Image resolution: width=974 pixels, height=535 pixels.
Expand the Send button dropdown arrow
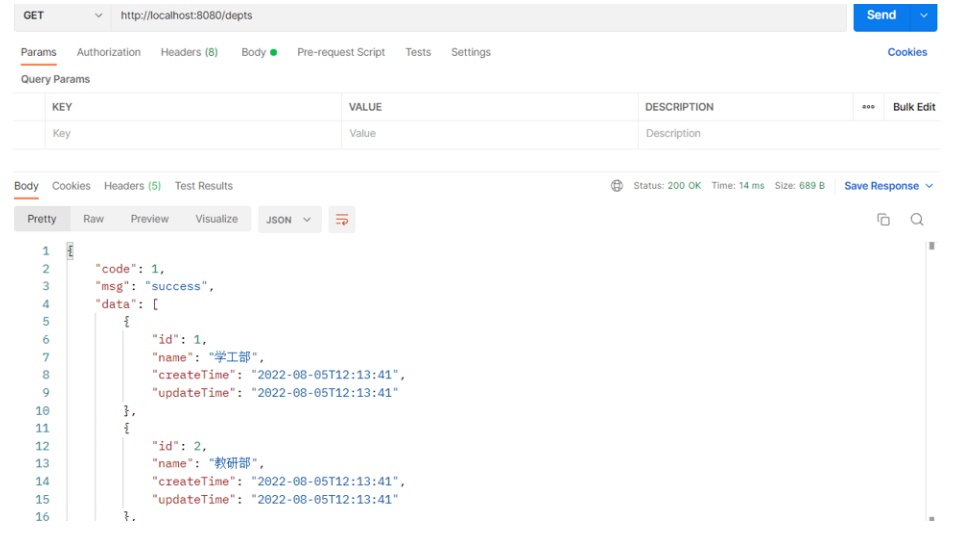click(x=924, y=16)
